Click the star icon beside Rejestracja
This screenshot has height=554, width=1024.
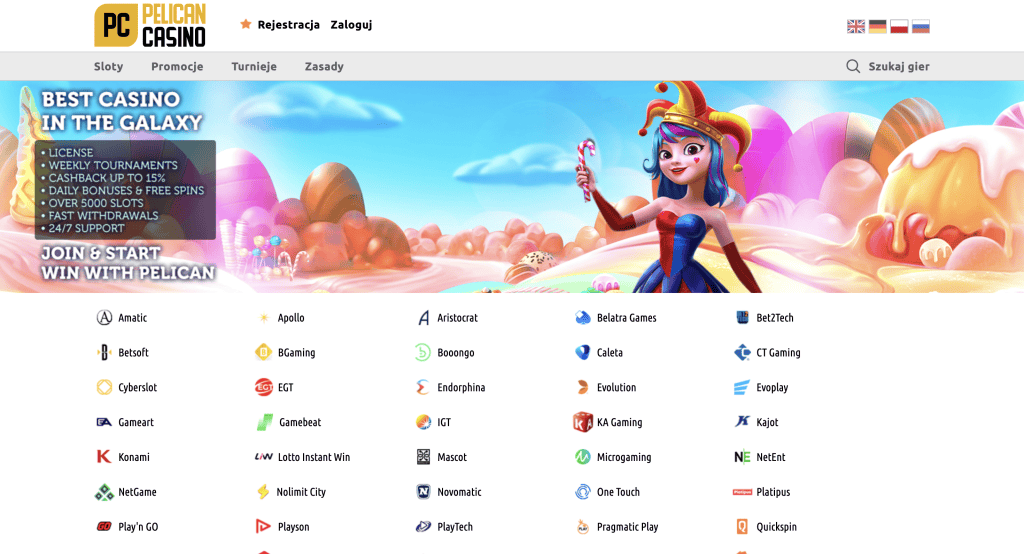[246, 24]
